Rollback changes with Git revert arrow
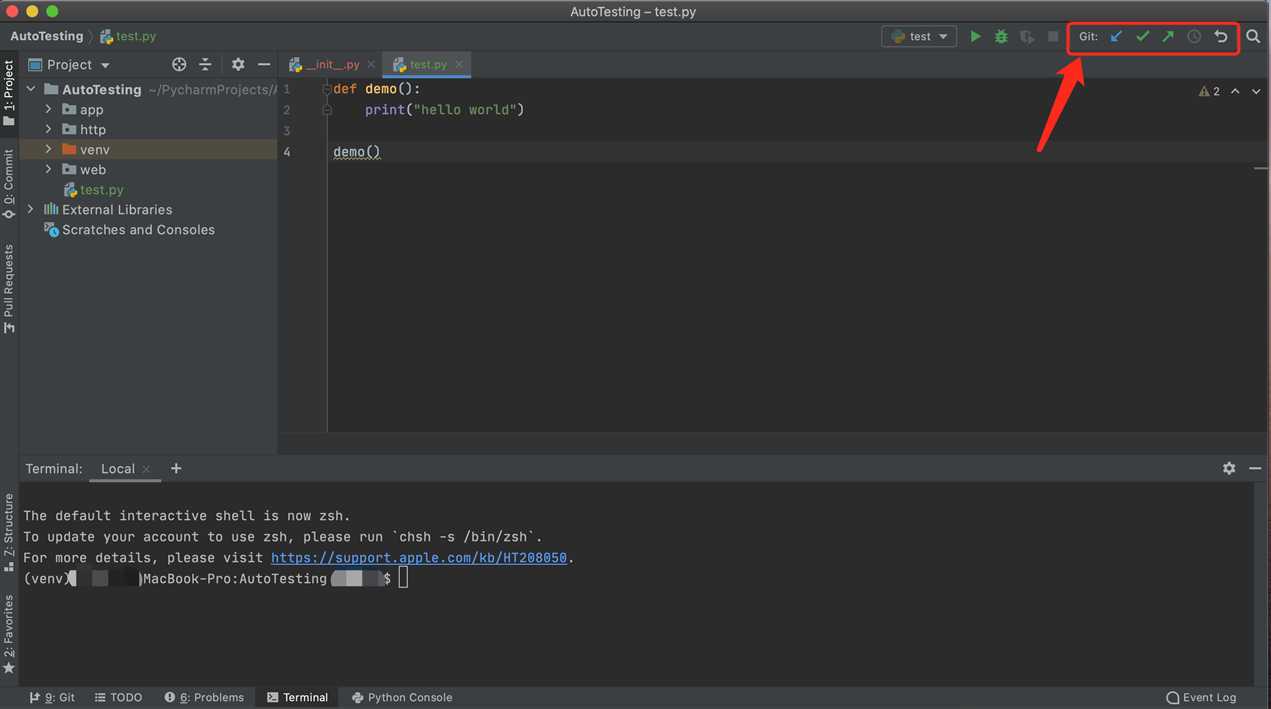 1221,36
